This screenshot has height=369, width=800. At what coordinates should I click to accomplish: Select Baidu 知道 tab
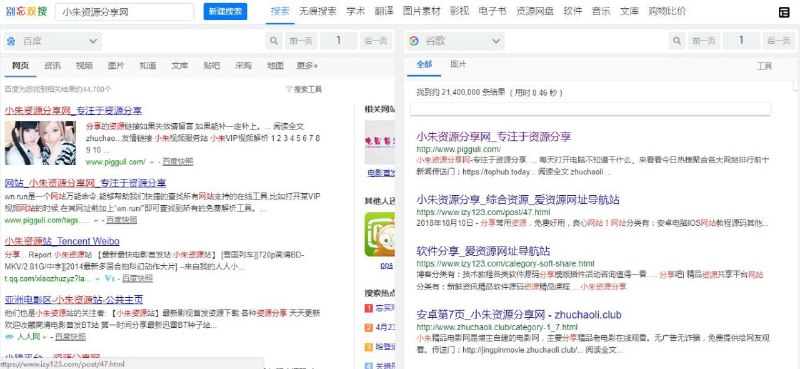[148, 65]
